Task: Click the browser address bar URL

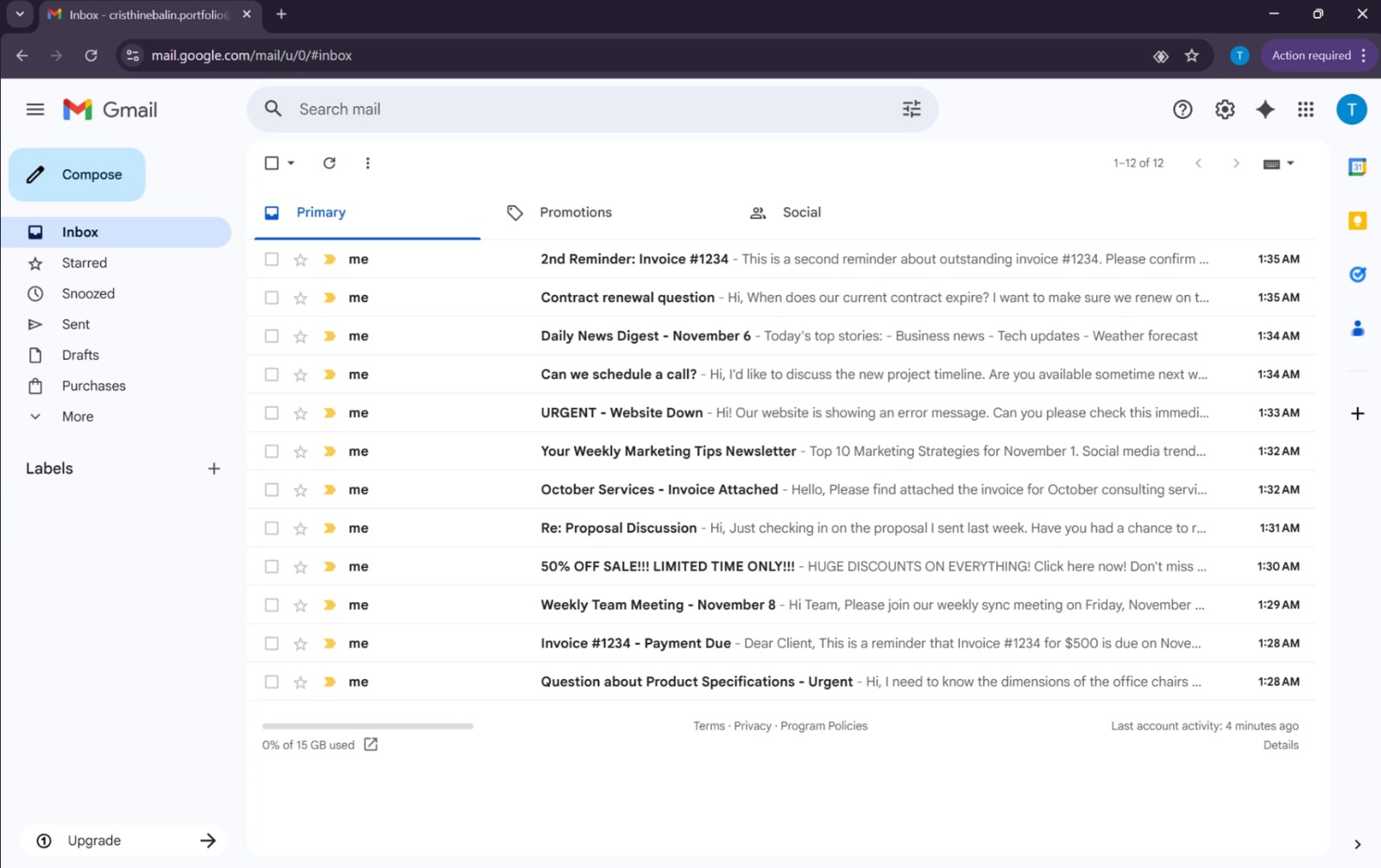Action: 251,55
